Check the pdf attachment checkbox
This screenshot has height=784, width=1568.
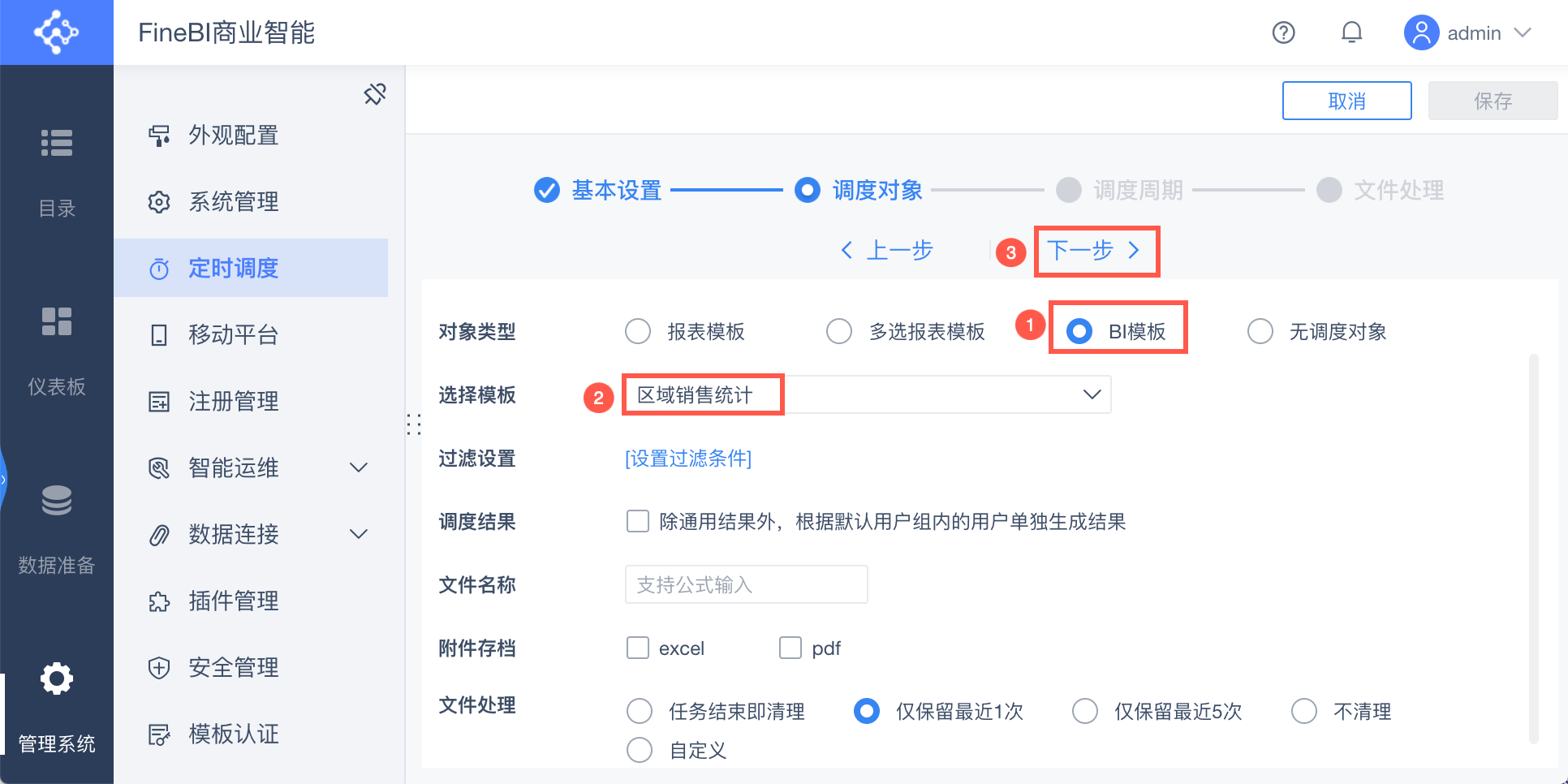coord(790,648)
